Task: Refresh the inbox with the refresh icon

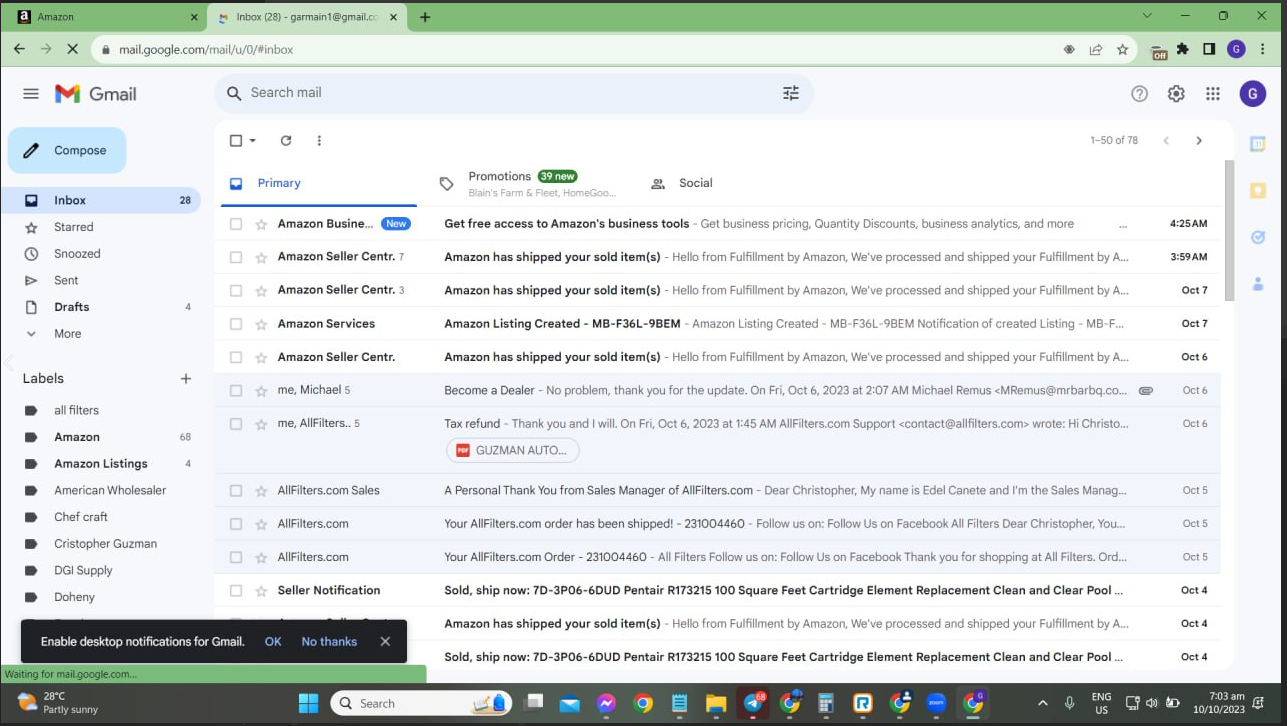Action: pyautogui.click(x=286, y=140)
